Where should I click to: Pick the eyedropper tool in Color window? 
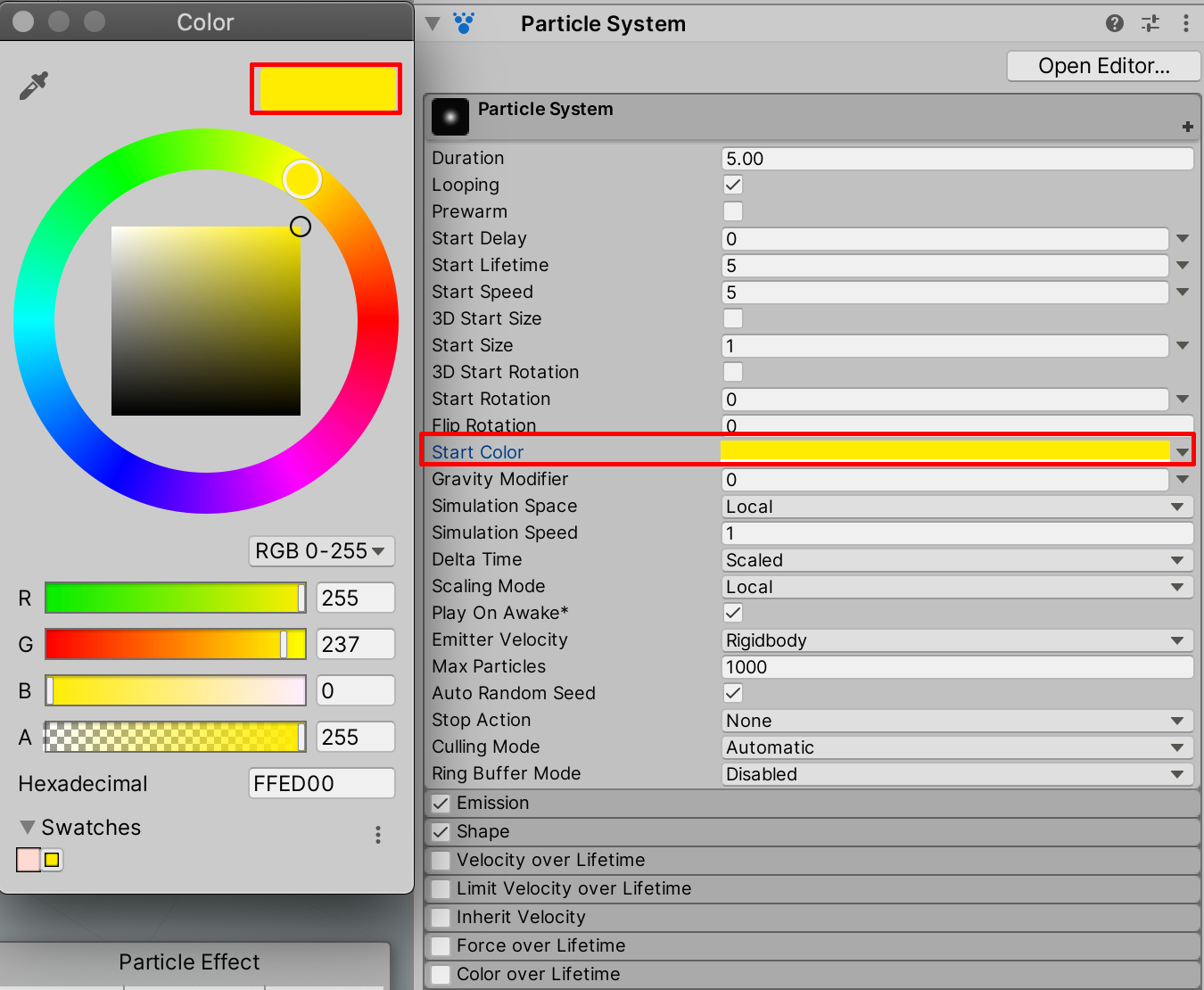point(34,86)
